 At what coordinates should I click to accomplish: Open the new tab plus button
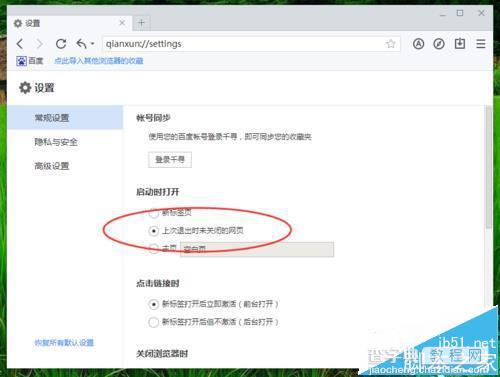pos(141,23)
